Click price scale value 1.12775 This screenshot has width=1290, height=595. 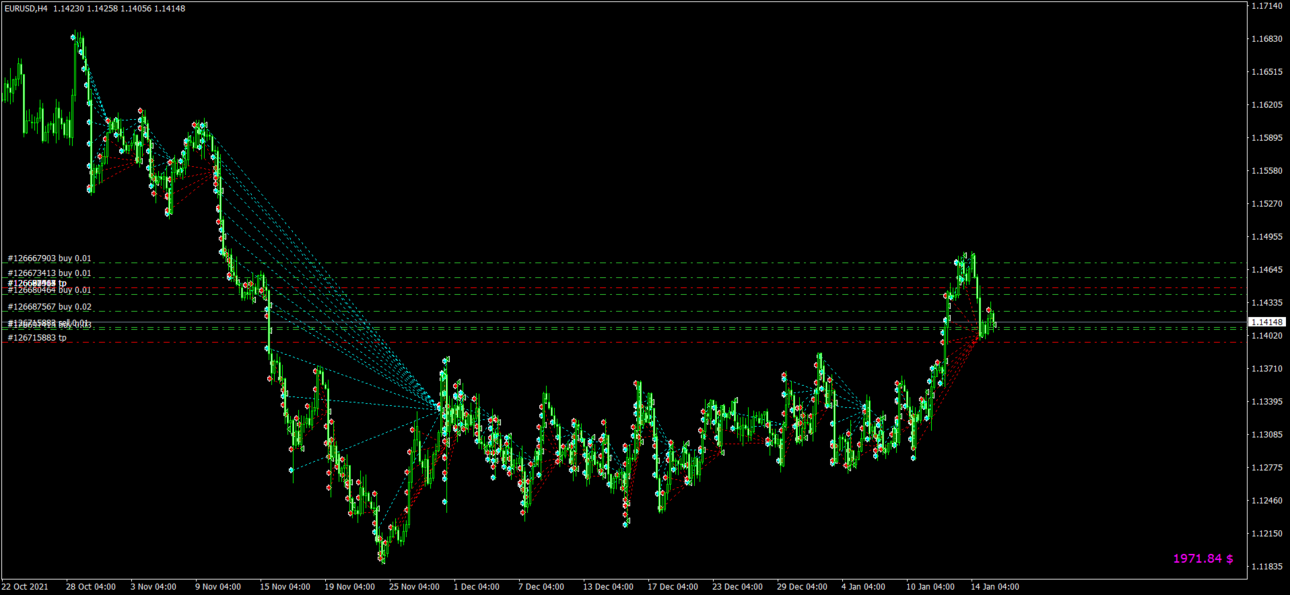point(1266,468)
